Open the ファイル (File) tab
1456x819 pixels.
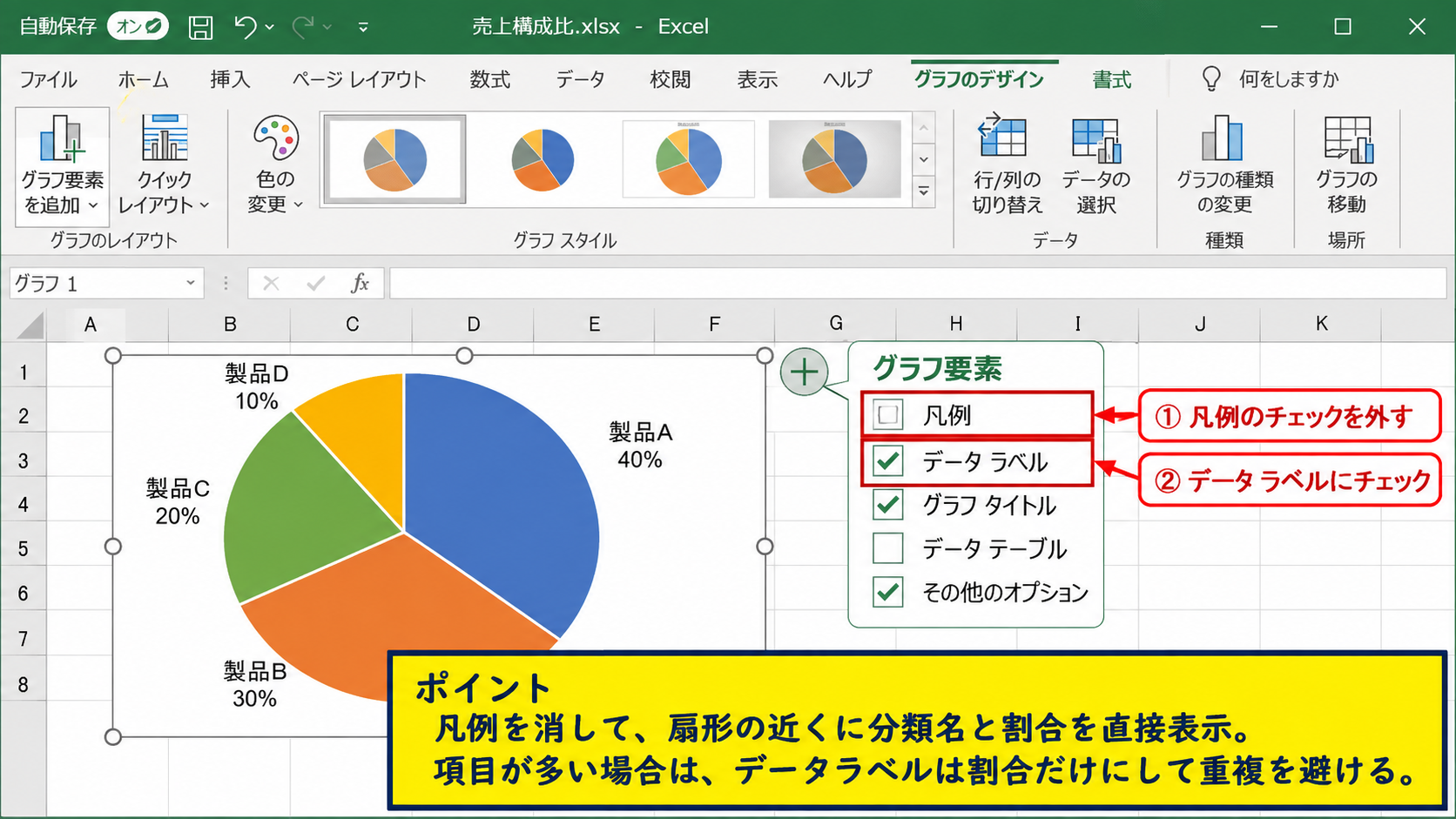coord(49,80)
